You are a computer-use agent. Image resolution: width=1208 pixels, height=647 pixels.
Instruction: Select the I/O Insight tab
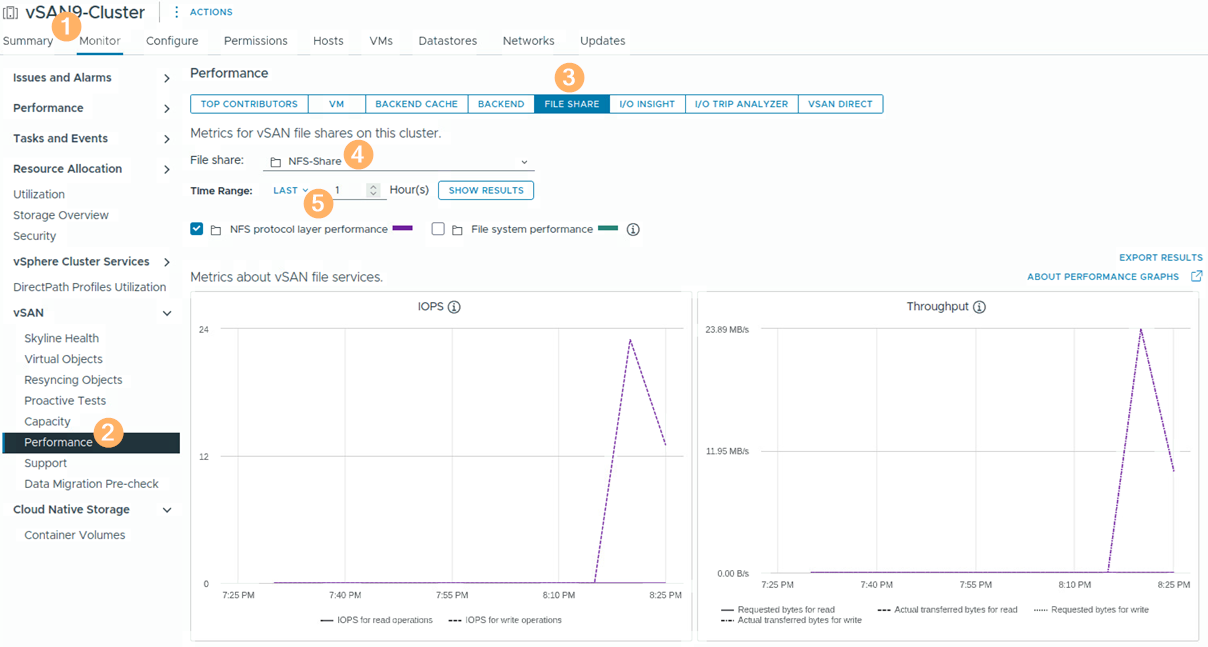647,104
